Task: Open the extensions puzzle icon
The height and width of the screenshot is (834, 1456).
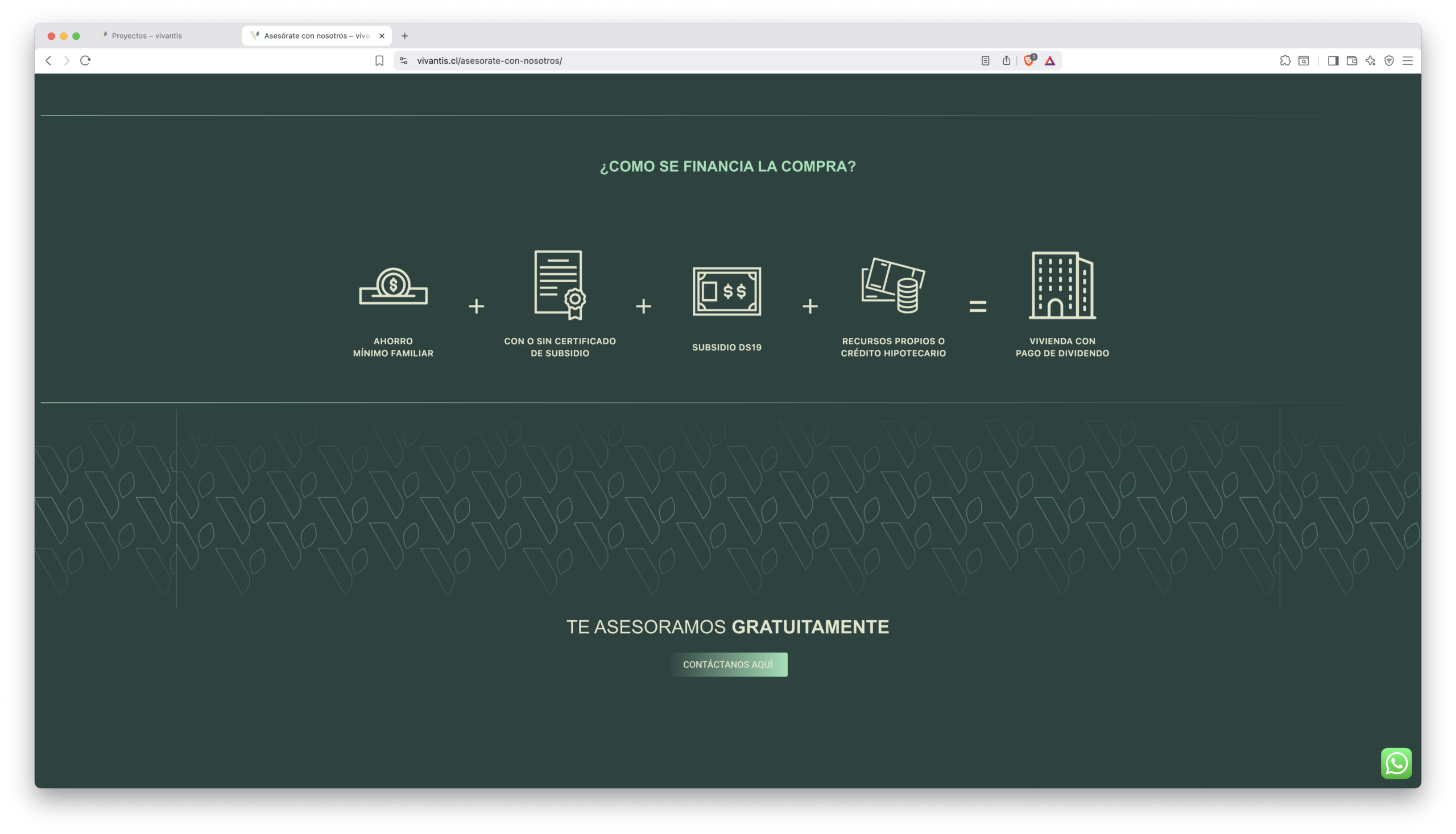Action: tap(1285, 61)
